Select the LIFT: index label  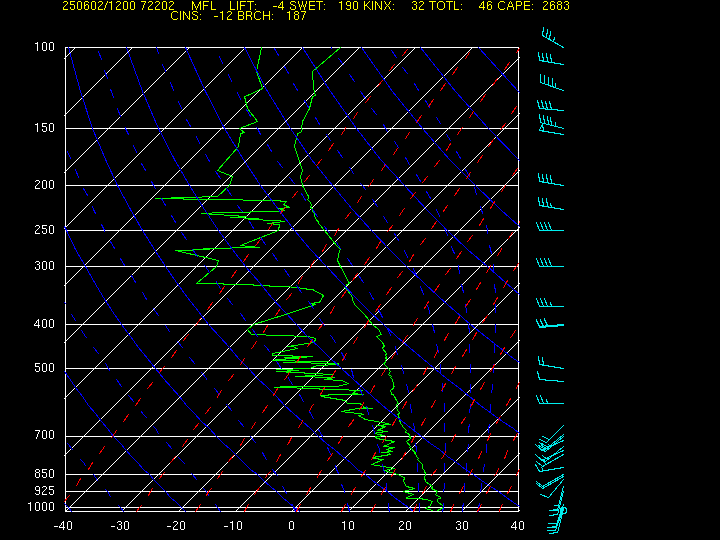[243, 6]
